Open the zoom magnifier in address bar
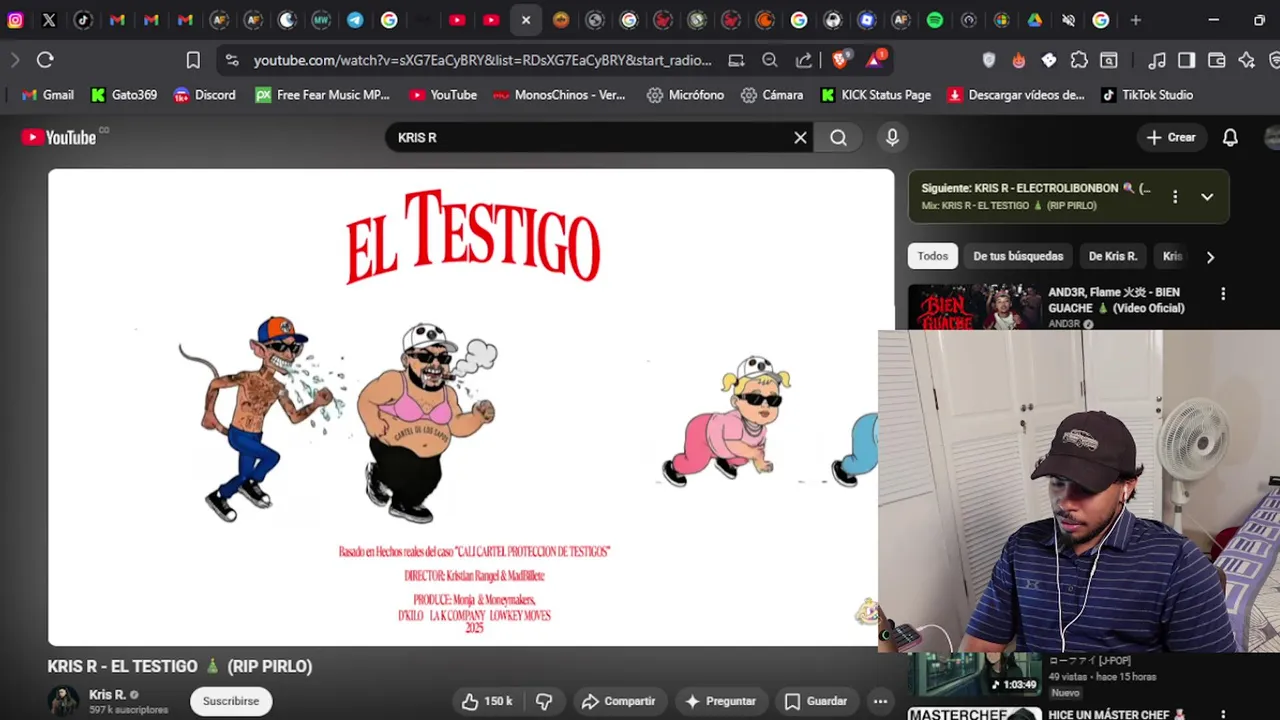Viewport: 1280px width, 720px height. pos(770,60)
